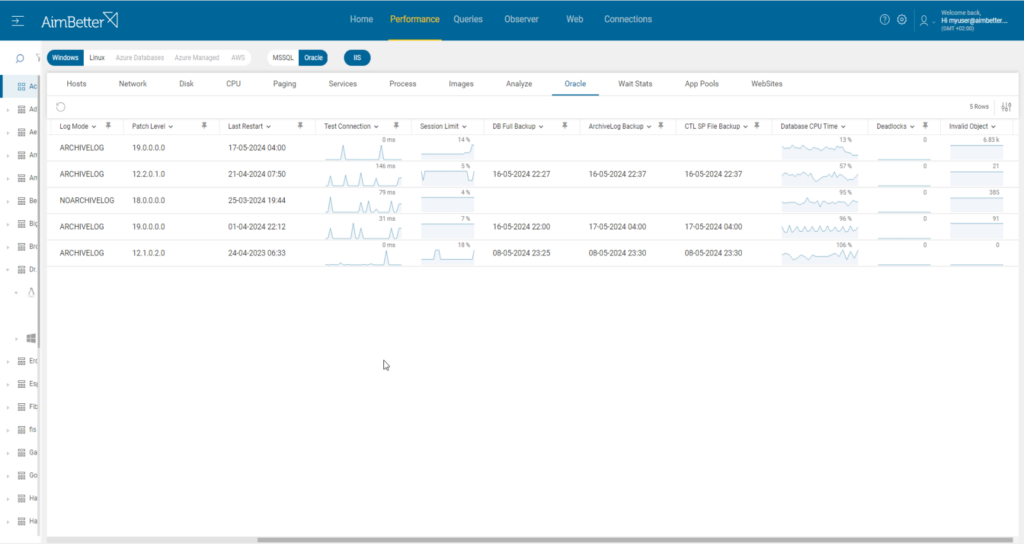Image resolution: width=1024 pixels, height=544 pixels.
Task: Go to the Home top menu
Action: (361, 20)
